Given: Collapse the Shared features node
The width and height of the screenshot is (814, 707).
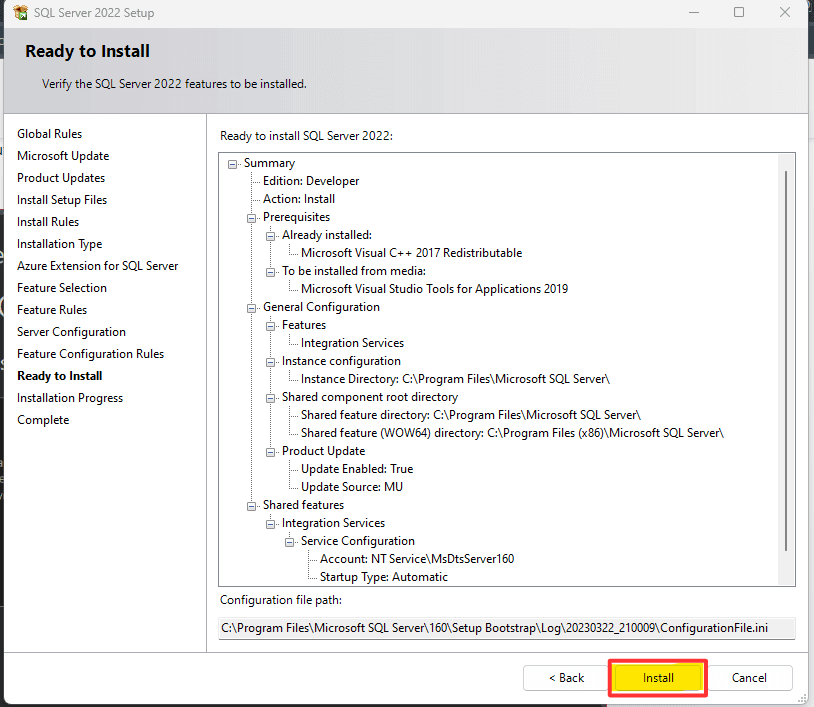Looking at the screenshot, I should click(x=251, y=506).
